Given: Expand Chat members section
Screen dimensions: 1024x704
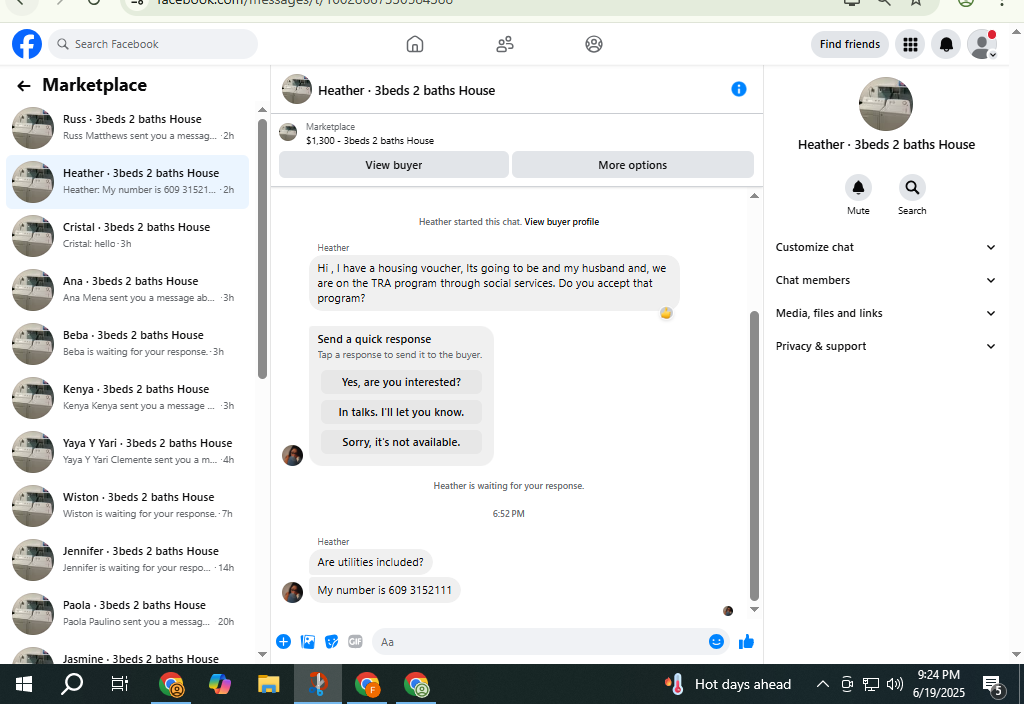Looking at the screenshot, I should point(886,280).
